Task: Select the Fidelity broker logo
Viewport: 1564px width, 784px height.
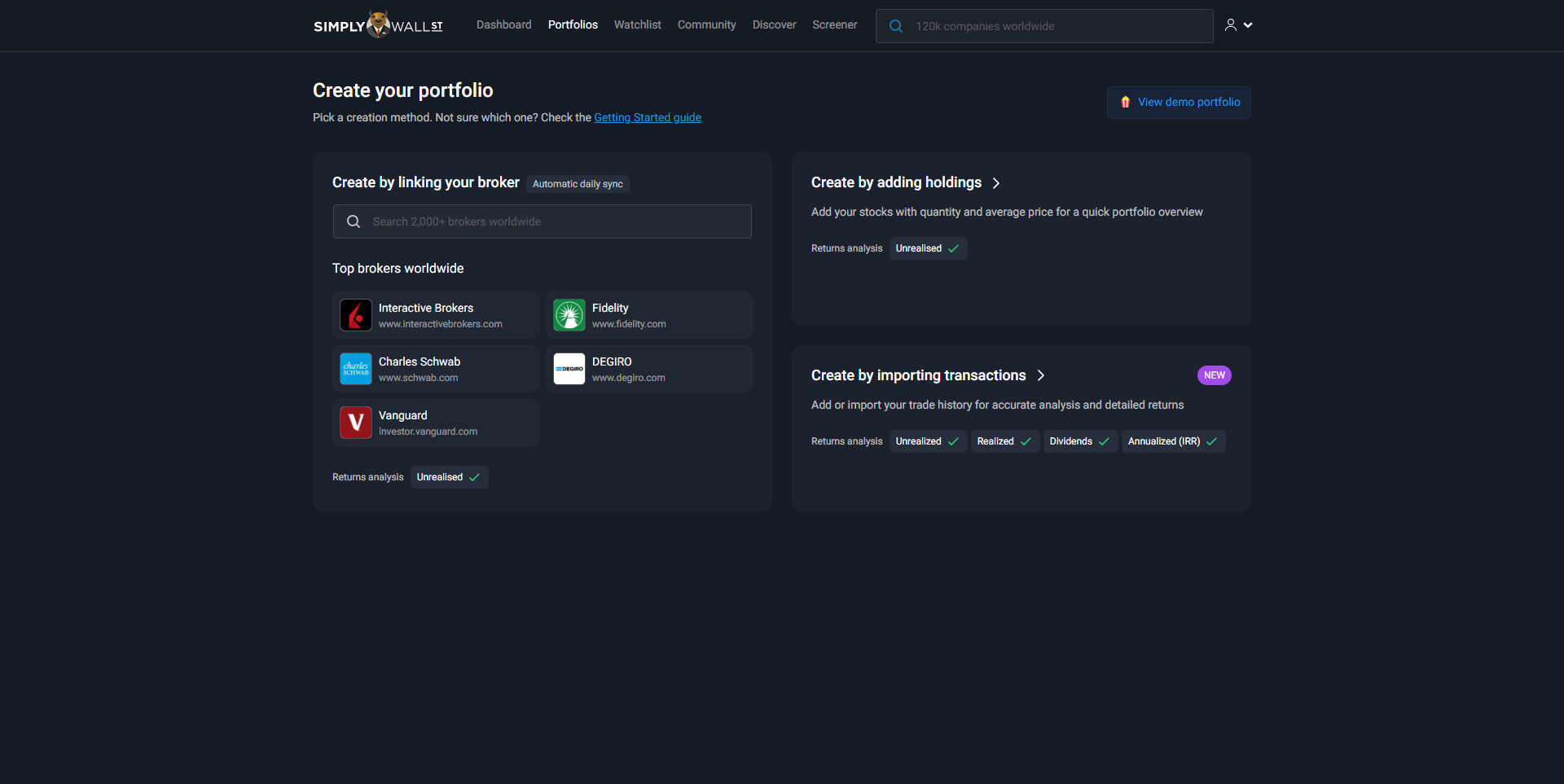Action: 569,315
